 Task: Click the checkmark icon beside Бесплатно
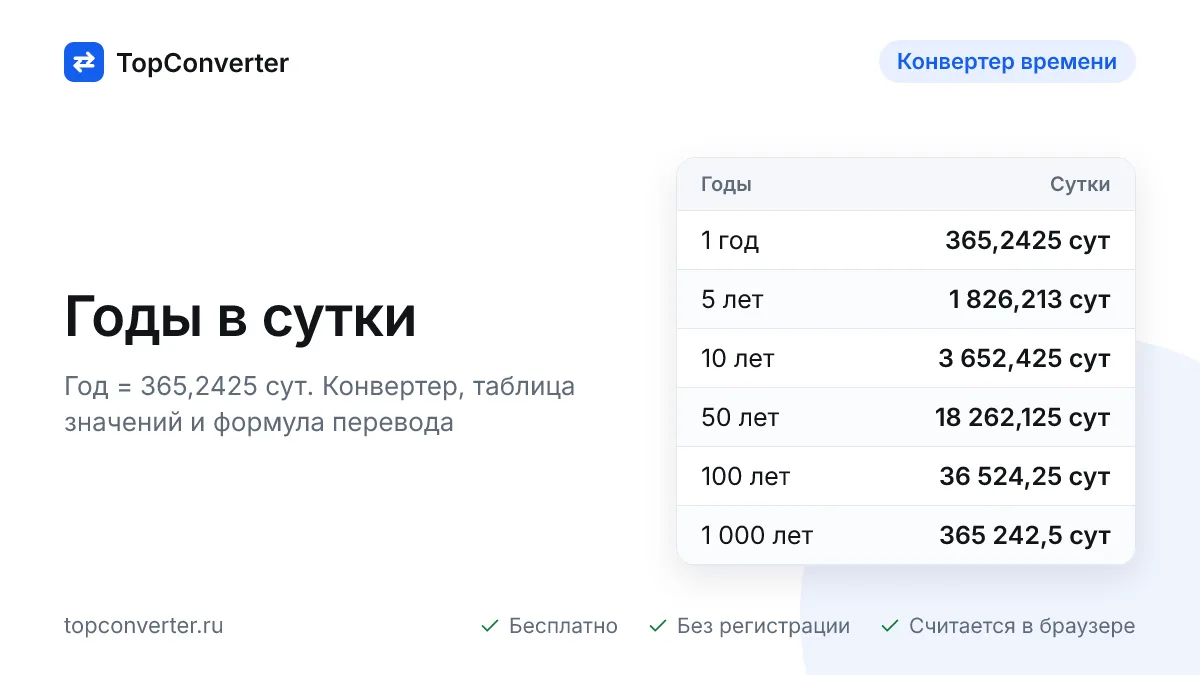coord(490,626)
